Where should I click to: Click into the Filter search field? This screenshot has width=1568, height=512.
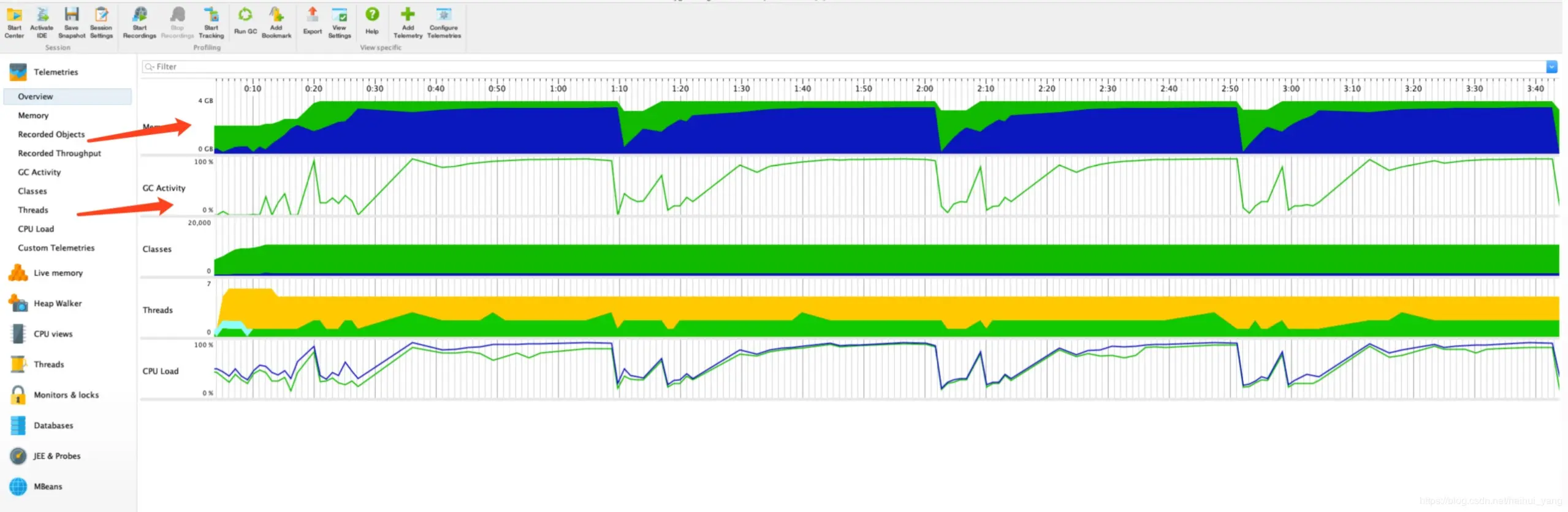pos(843,67)
